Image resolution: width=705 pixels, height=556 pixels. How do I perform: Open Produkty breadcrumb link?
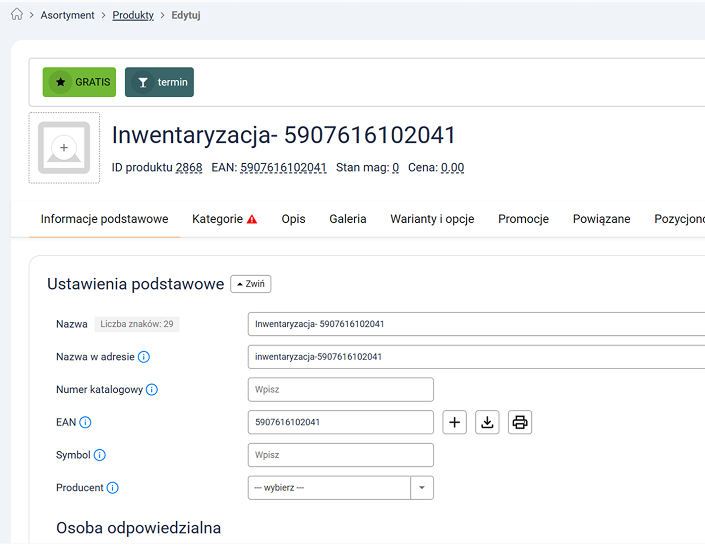pos(133,15)
